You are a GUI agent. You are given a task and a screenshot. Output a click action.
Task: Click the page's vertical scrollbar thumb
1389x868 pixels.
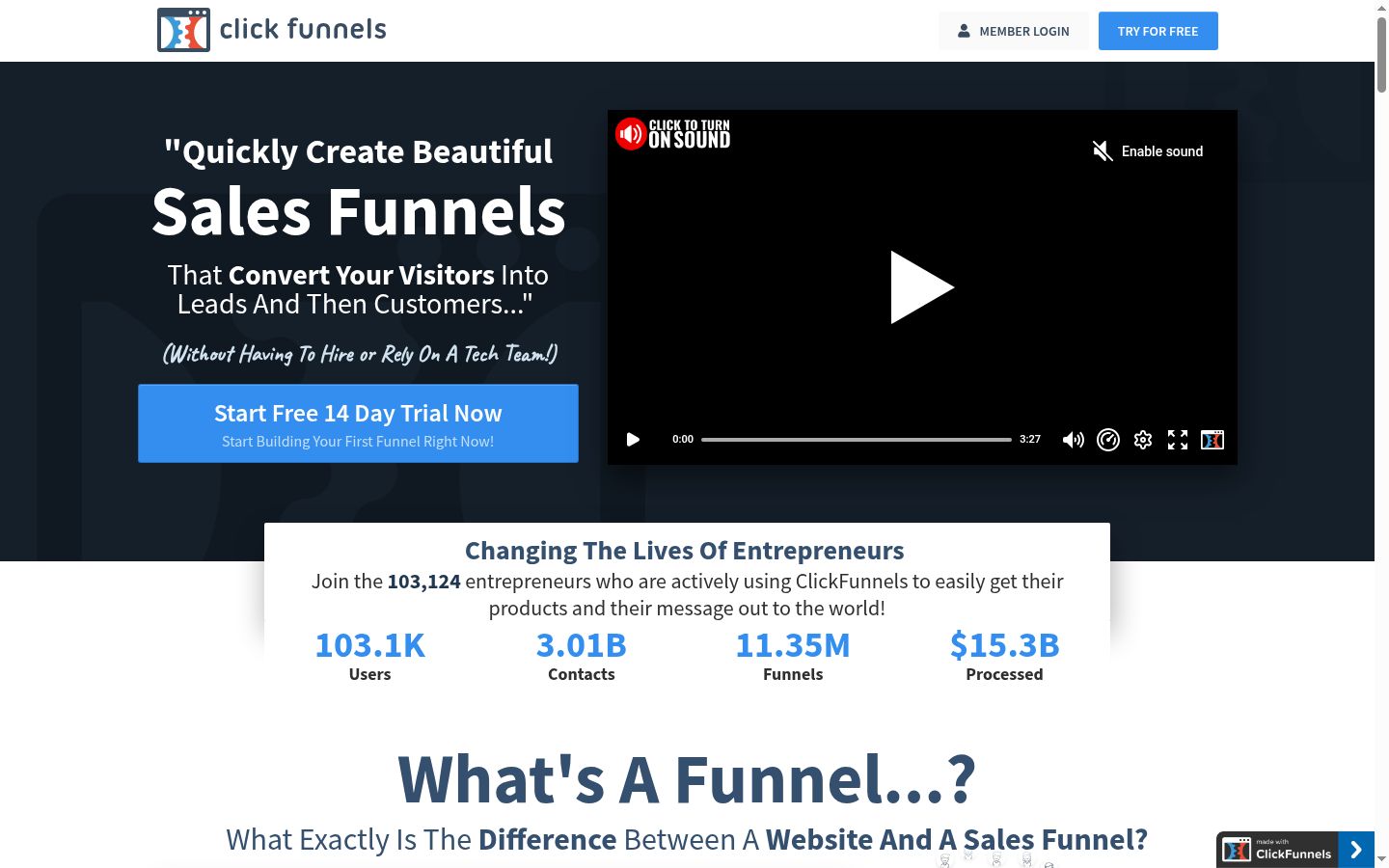coord(1381,55)
